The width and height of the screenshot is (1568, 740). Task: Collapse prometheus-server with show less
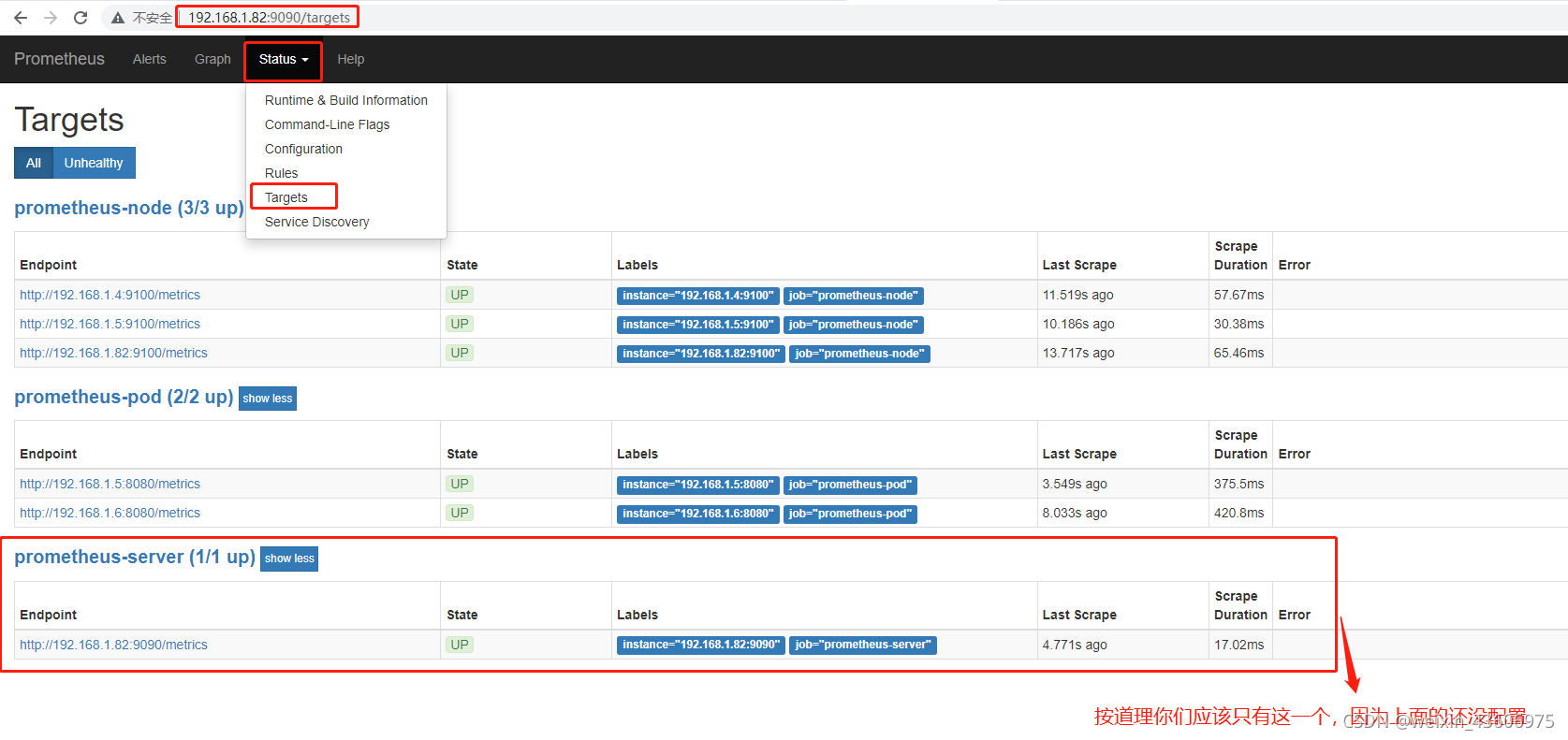289,559
